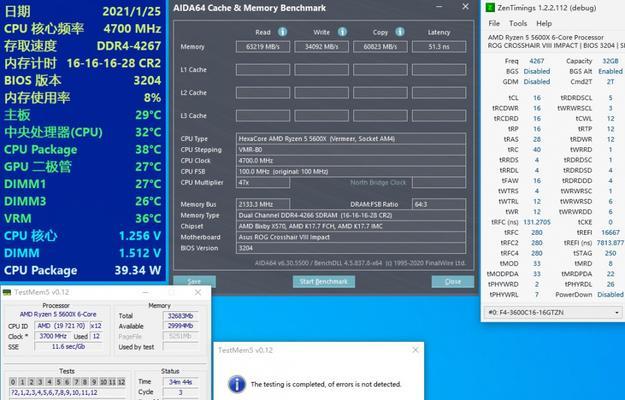The width and height of the screenshot is (625, 400).
Task: Click the Chipset AMD Bixby X570 row
Action: point(351,226)
